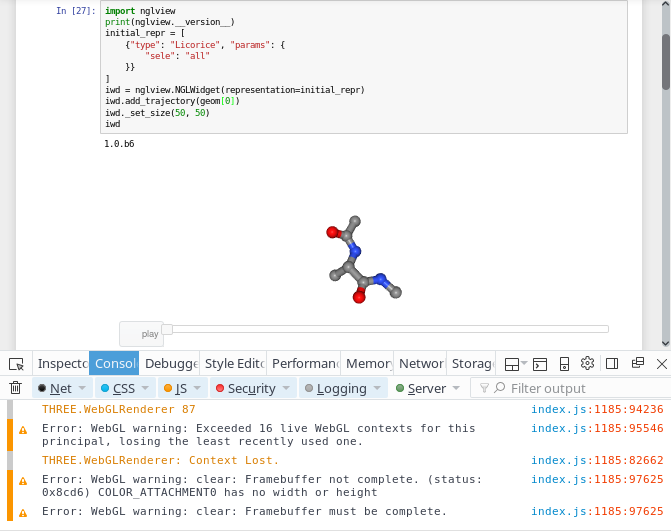Click the notebook vertical scrollbar thumb

click(666, 62)
